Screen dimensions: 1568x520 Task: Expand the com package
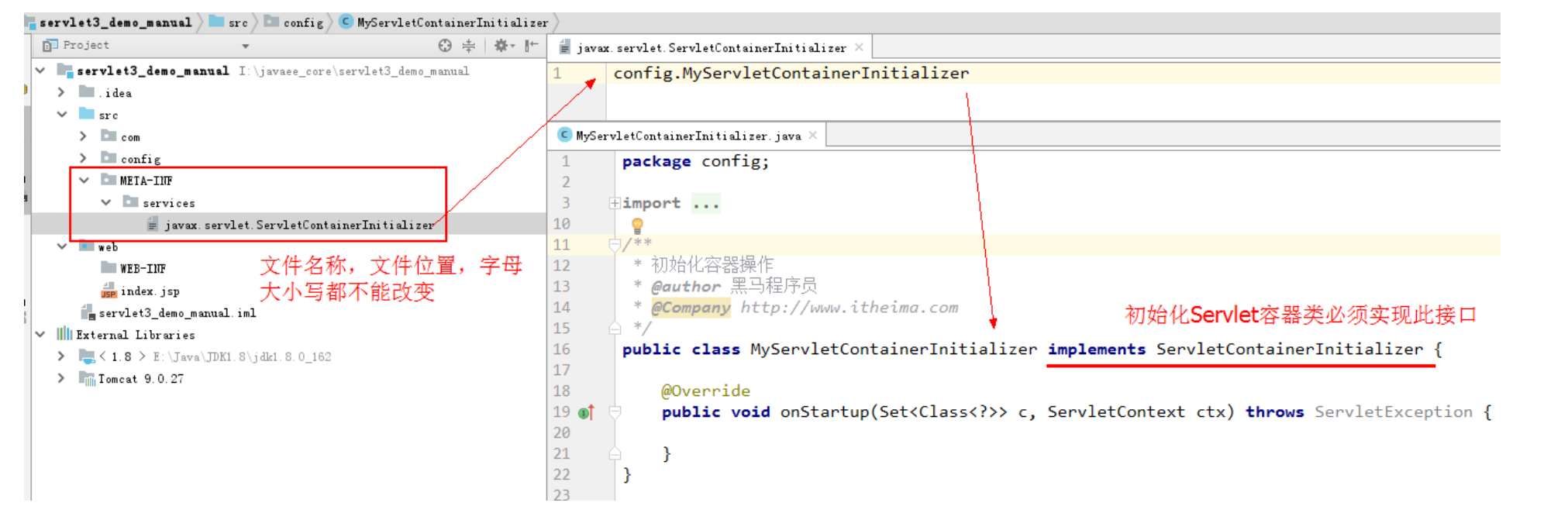click(83, 136)
